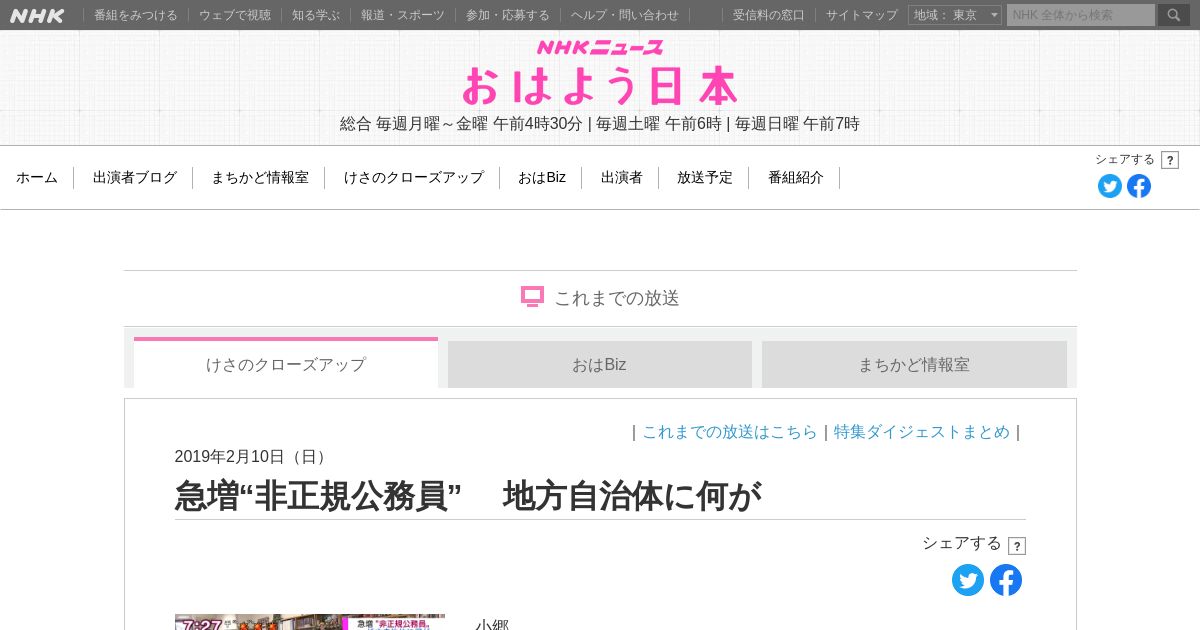
Task: Open けさのクローズアップ navigation item
Action: click(414, 177)
